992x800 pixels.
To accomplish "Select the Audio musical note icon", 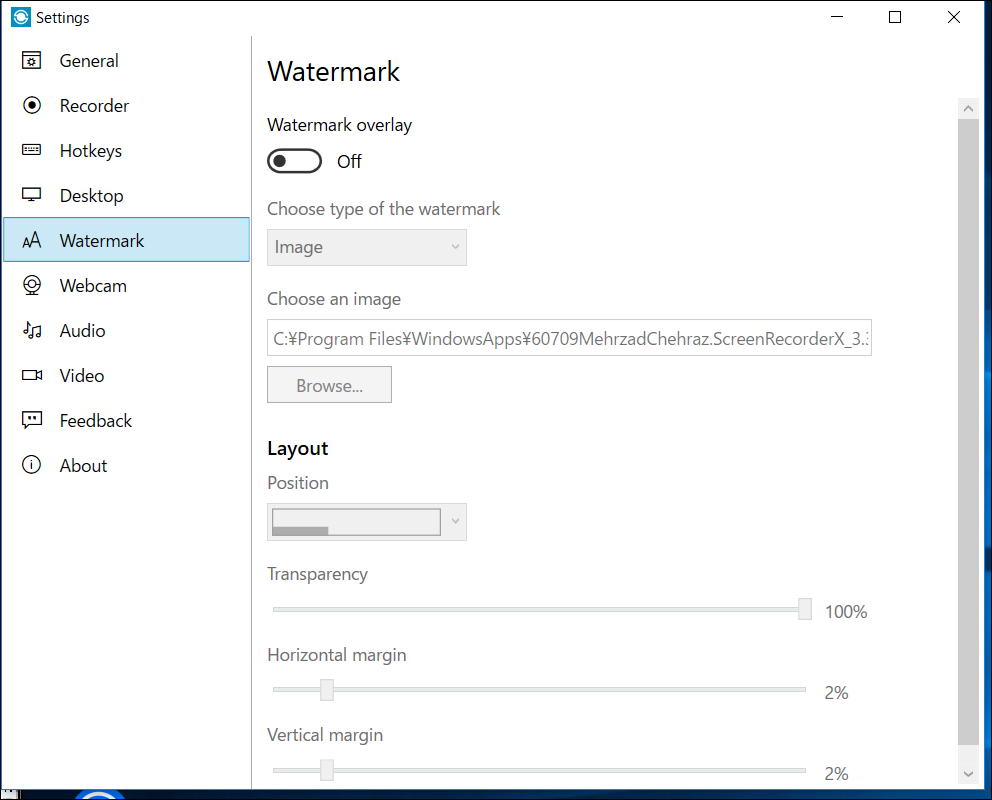I will 30,330.
